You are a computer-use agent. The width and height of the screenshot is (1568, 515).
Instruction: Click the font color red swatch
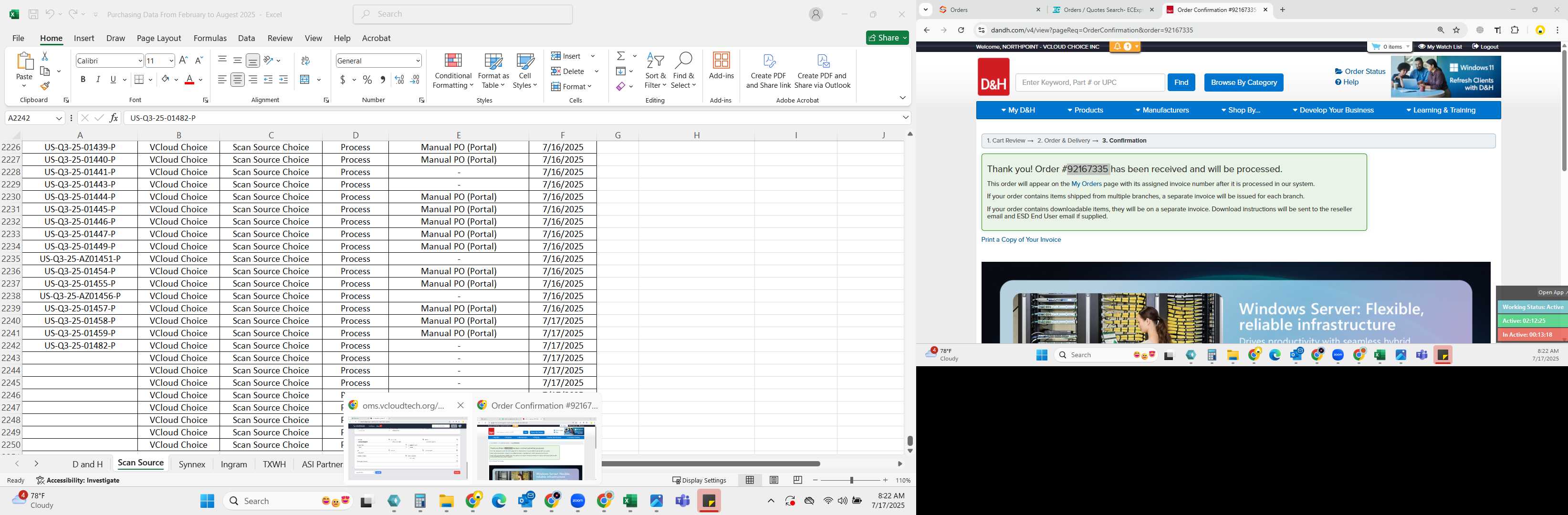pos(189,80)
